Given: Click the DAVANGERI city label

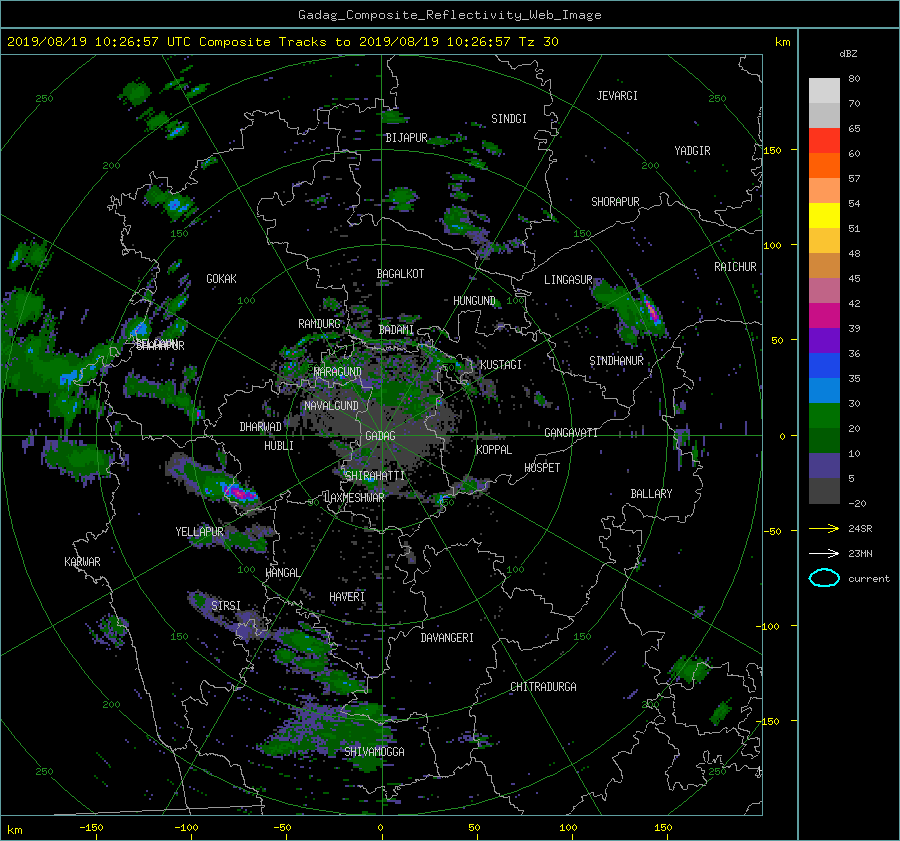Looking at the screenshot, I should pyautogui.click(x=447, y=638).
